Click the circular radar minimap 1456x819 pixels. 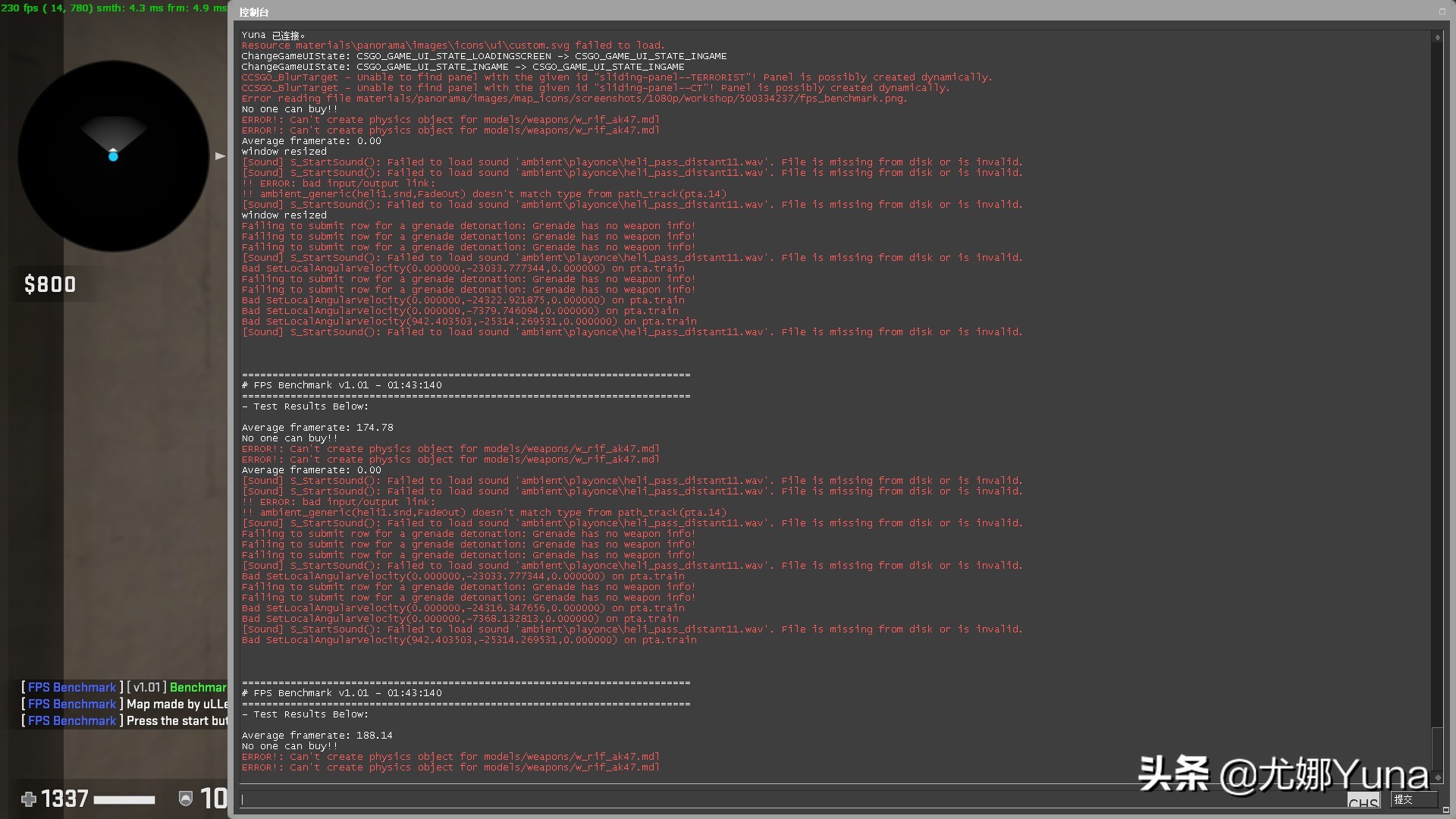pos(114,156)
